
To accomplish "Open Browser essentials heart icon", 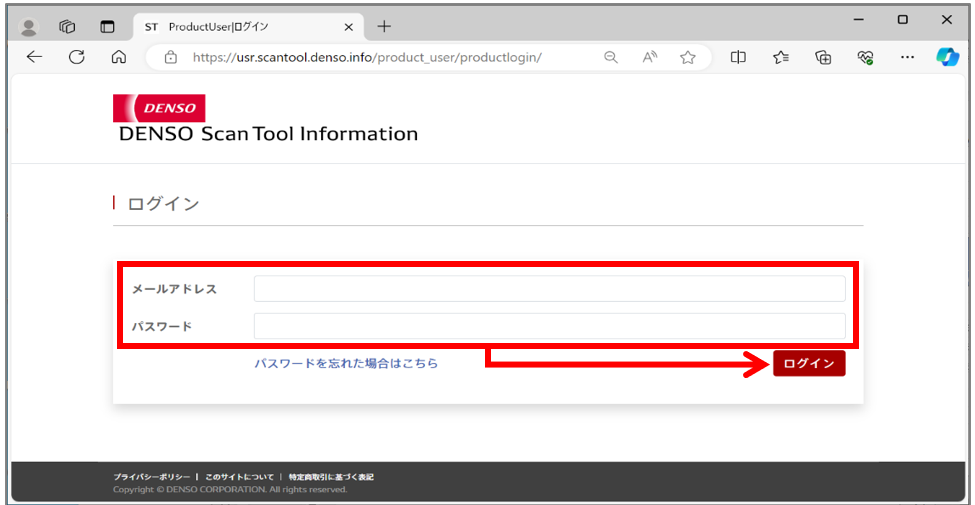I will [x=866, y=57].
